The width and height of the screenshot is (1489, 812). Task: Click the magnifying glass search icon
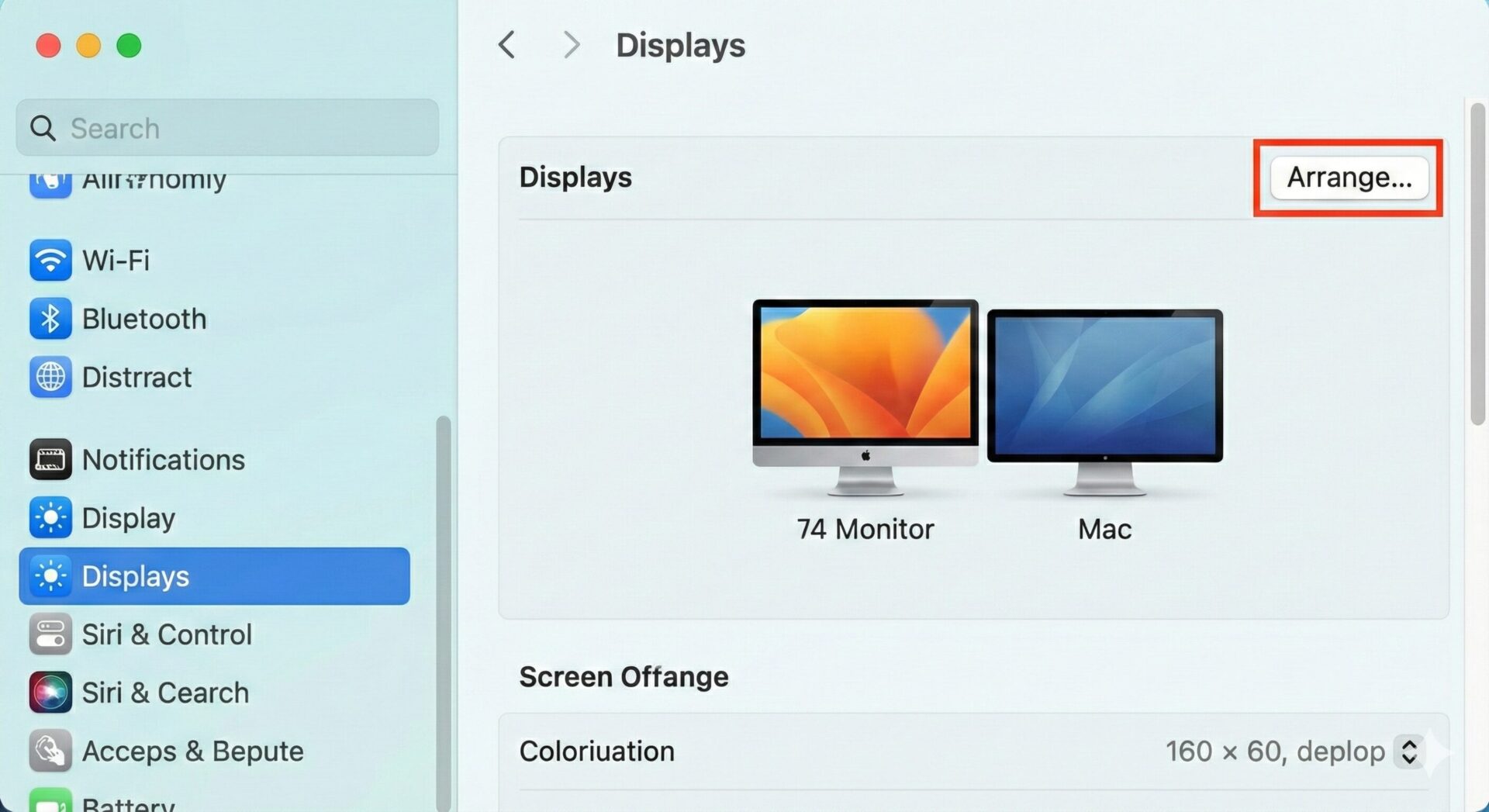click(43, 128)
